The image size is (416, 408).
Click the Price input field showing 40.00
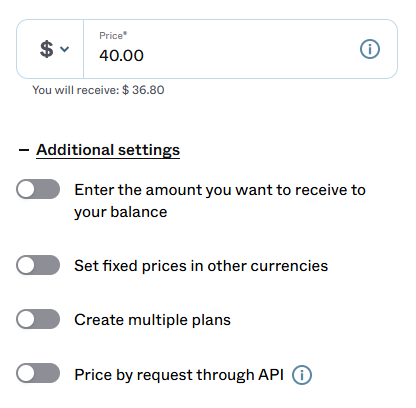point(240,49)
